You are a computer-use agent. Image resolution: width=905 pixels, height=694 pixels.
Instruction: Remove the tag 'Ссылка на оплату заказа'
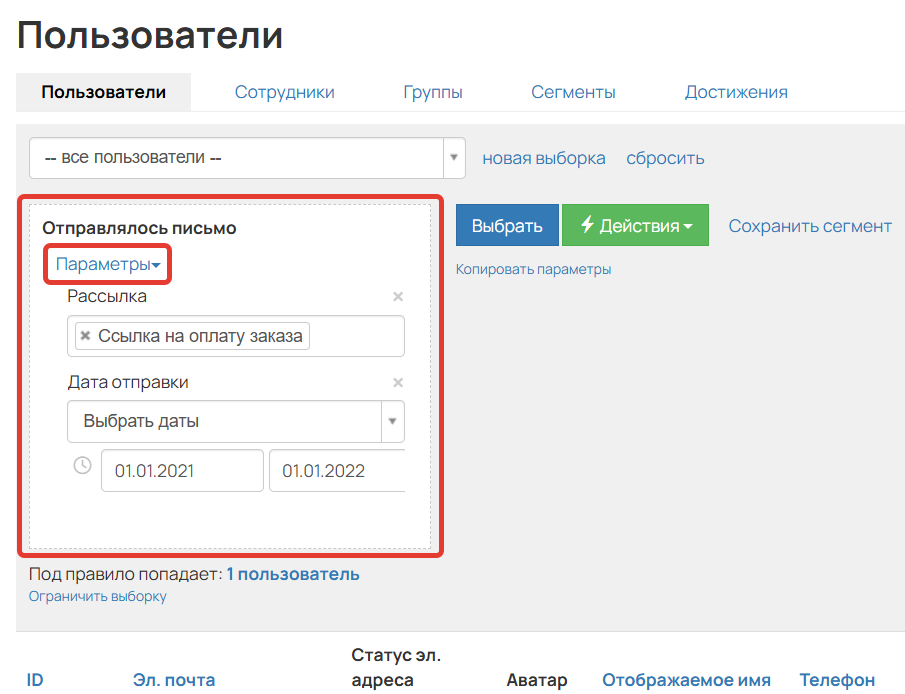click(x=84, y=336)
